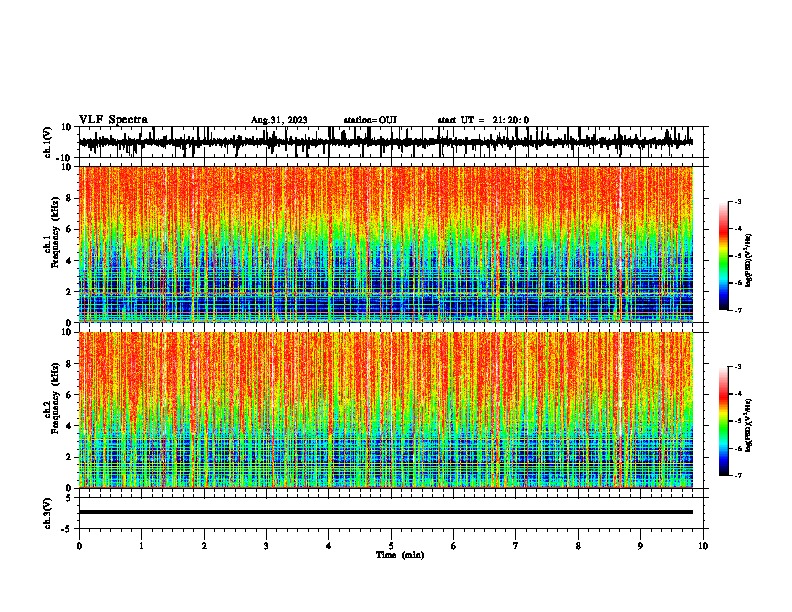Click the 'start UT = 21:20:0' text
Image resolution: width=792 pixels, height=612 pixels.
(x=483, y=120)
